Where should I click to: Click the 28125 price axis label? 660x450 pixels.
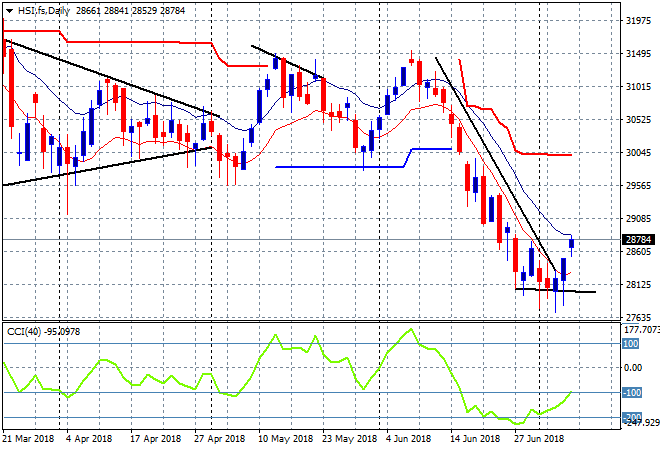pos(638,285)
